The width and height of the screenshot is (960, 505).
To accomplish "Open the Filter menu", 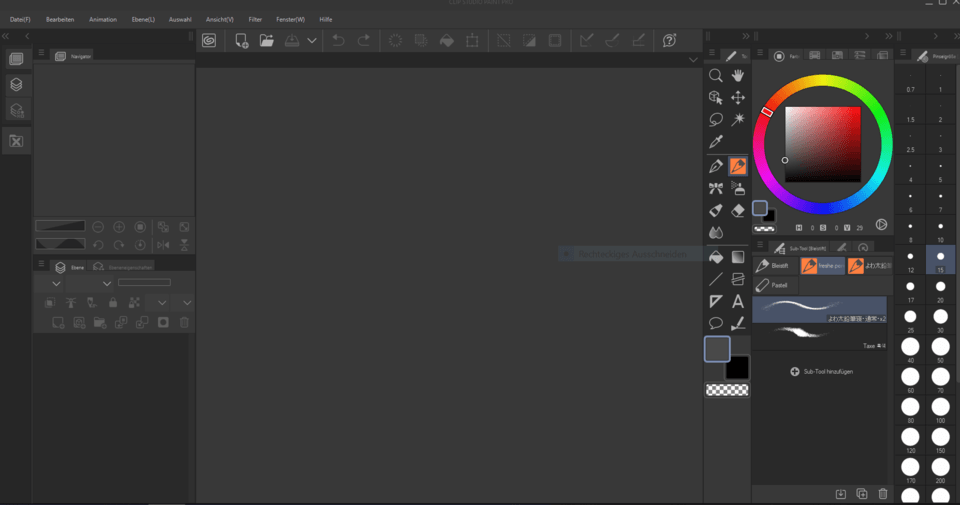I will click(x=255, y=20).
